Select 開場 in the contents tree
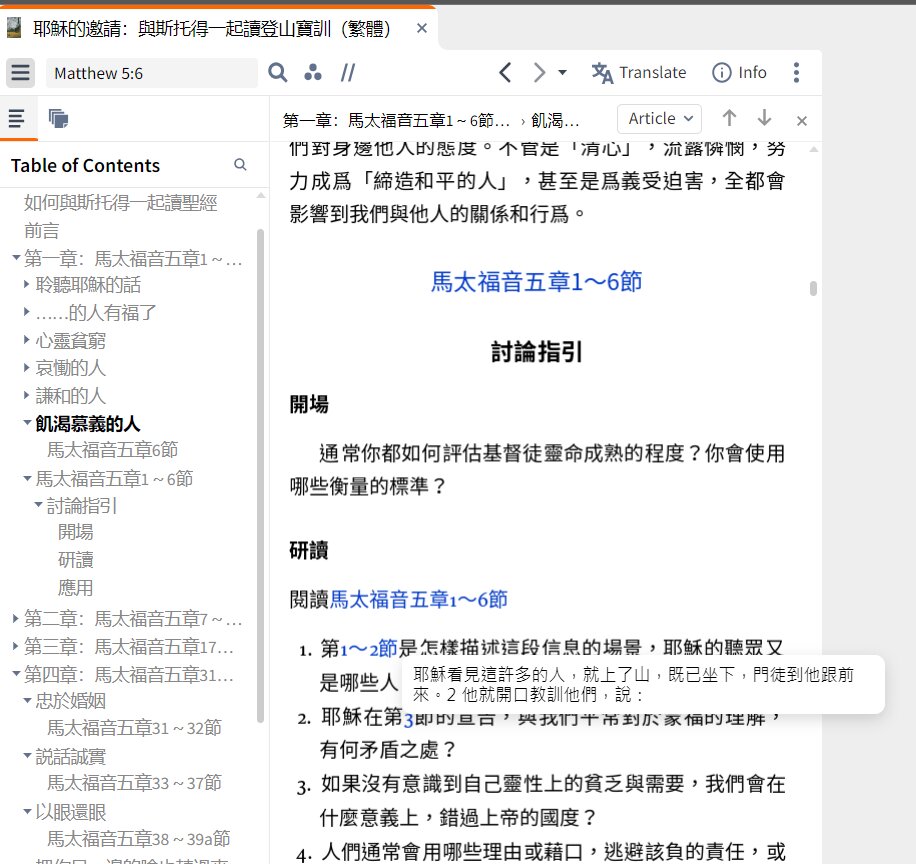The image size is (916, 864). [75, 532]
